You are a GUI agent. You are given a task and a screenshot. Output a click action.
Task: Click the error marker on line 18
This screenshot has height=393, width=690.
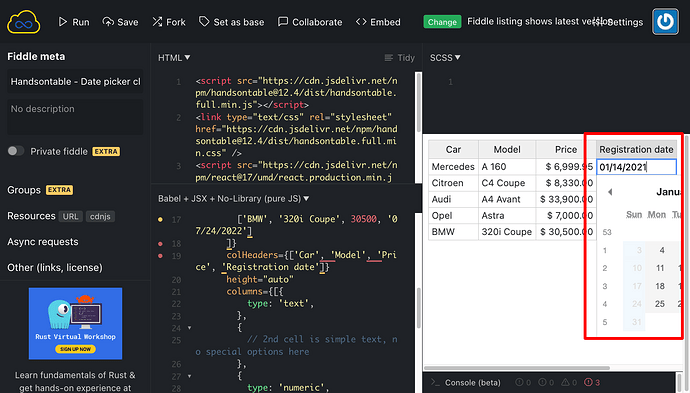click(x=160, y=243)
